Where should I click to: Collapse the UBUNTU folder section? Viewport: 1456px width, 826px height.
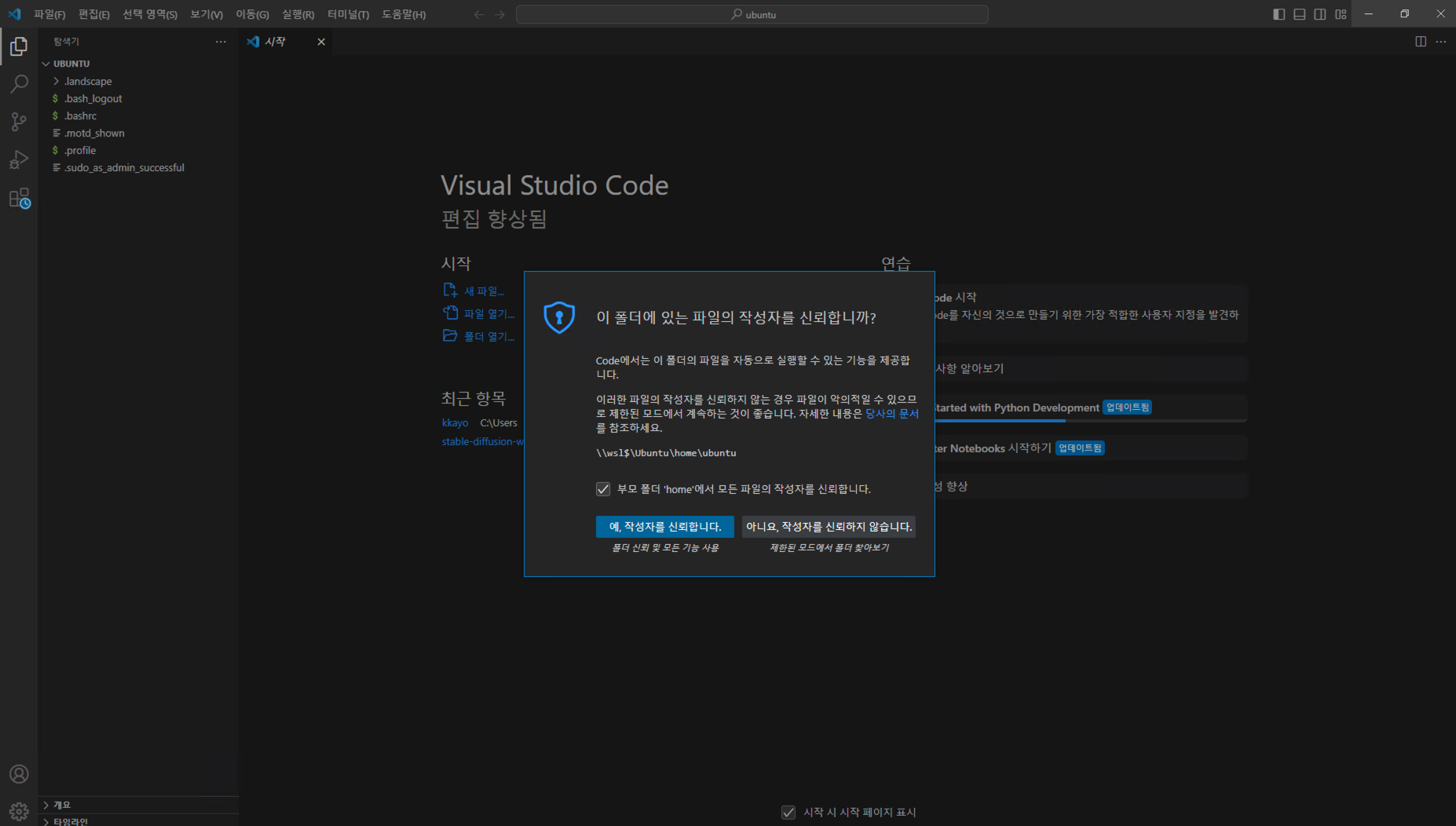(138, 64)
